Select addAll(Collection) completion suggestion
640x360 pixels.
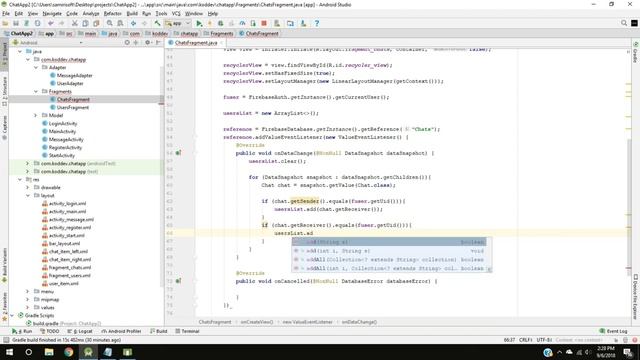coord(389,260)
